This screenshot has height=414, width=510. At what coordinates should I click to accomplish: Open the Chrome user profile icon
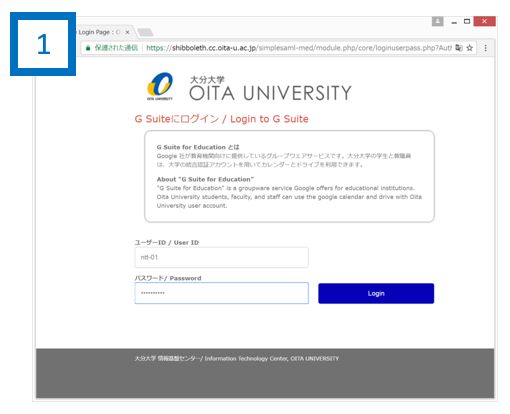(x=437, y=21)
